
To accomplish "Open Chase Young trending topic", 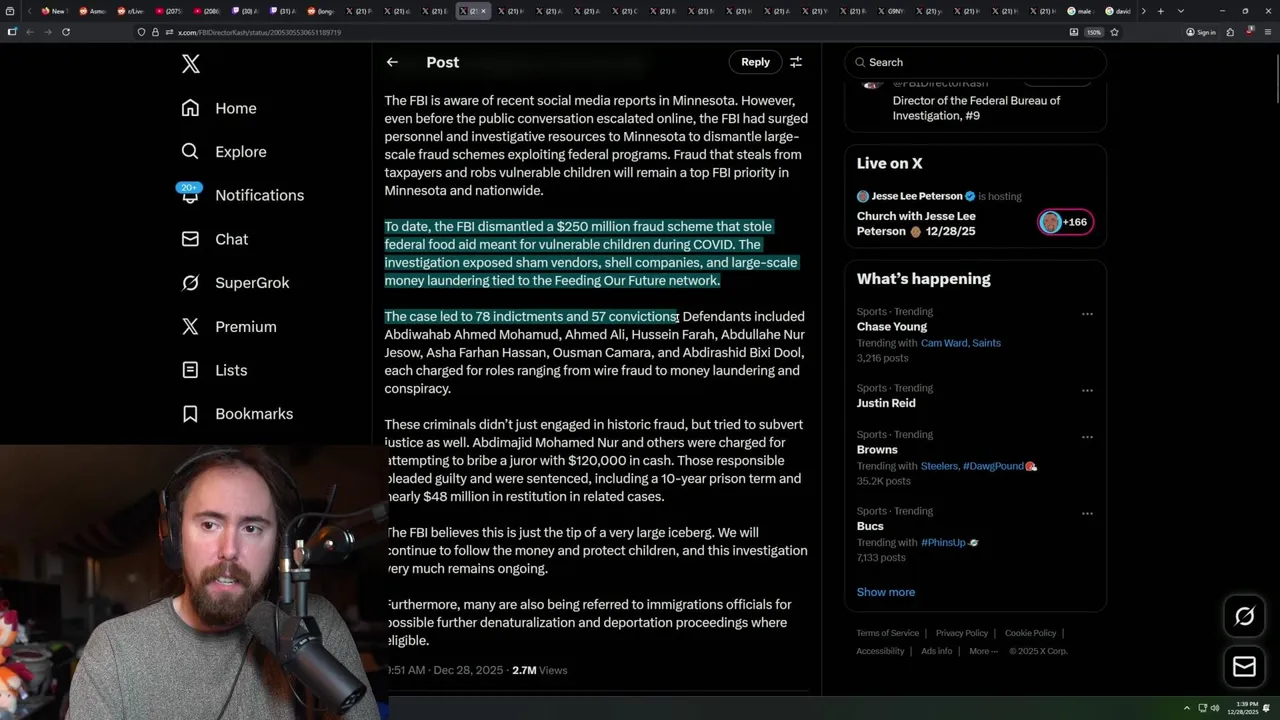I will coord(892,327).
